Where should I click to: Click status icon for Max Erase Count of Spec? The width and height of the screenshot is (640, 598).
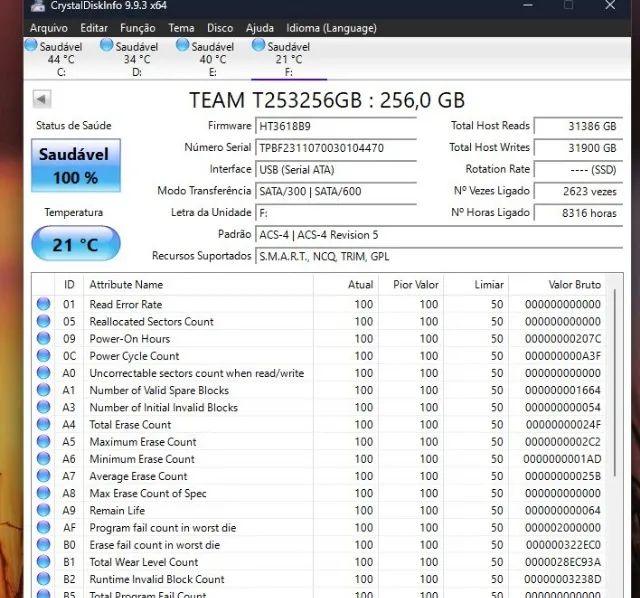pyautogui.click(x=43, y=493)
